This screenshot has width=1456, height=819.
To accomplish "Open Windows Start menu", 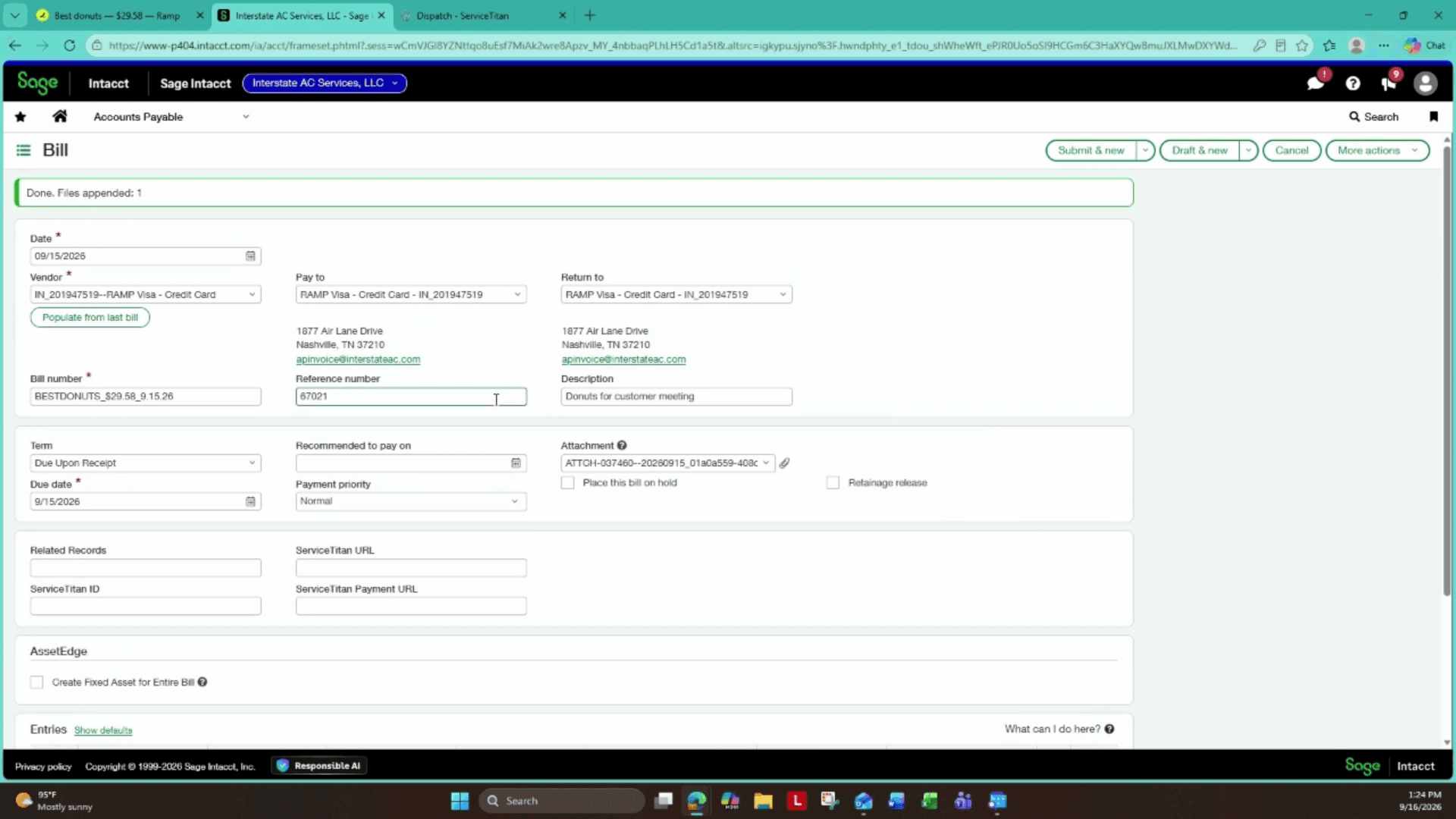I will pyautogui.click(x=460, y=801).
